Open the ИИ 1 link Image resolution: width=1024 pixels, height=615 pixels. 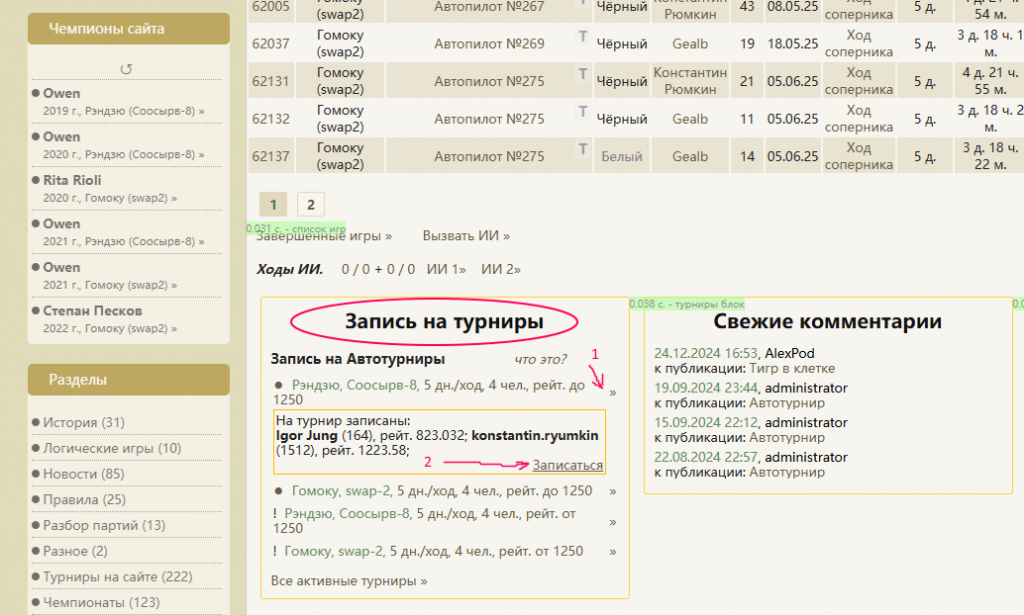coord(446,269)
